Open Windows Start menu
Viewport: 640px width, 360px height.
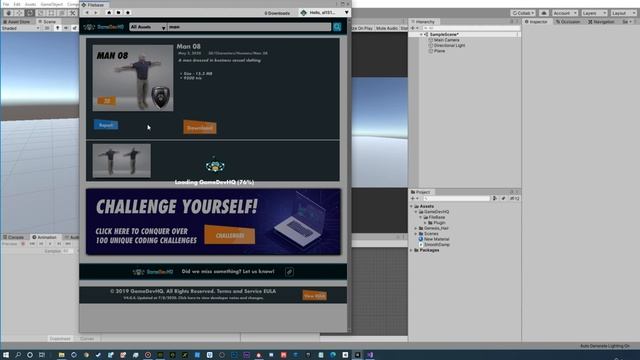(6, 355)
